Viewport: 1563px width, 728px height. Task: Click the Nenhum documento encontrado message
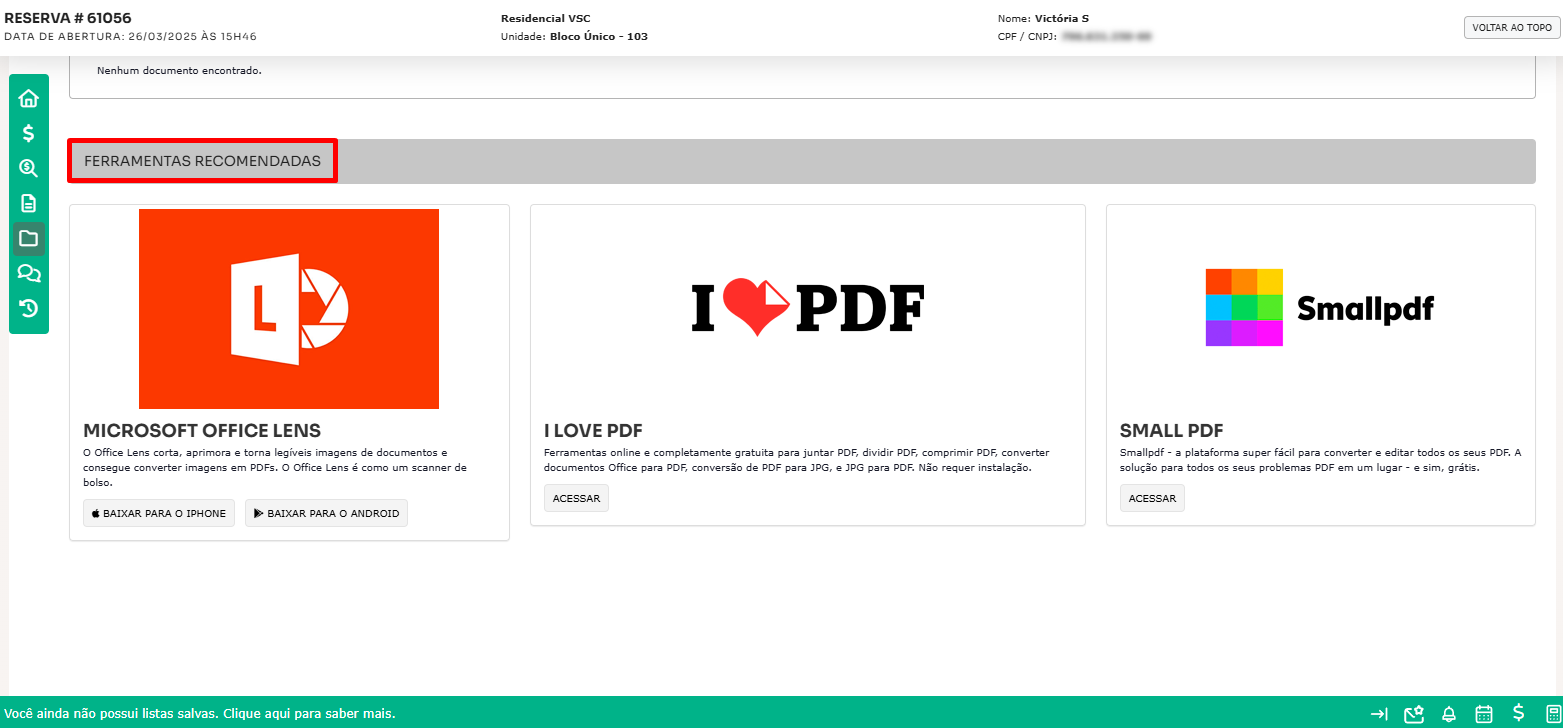pos(179,71)
